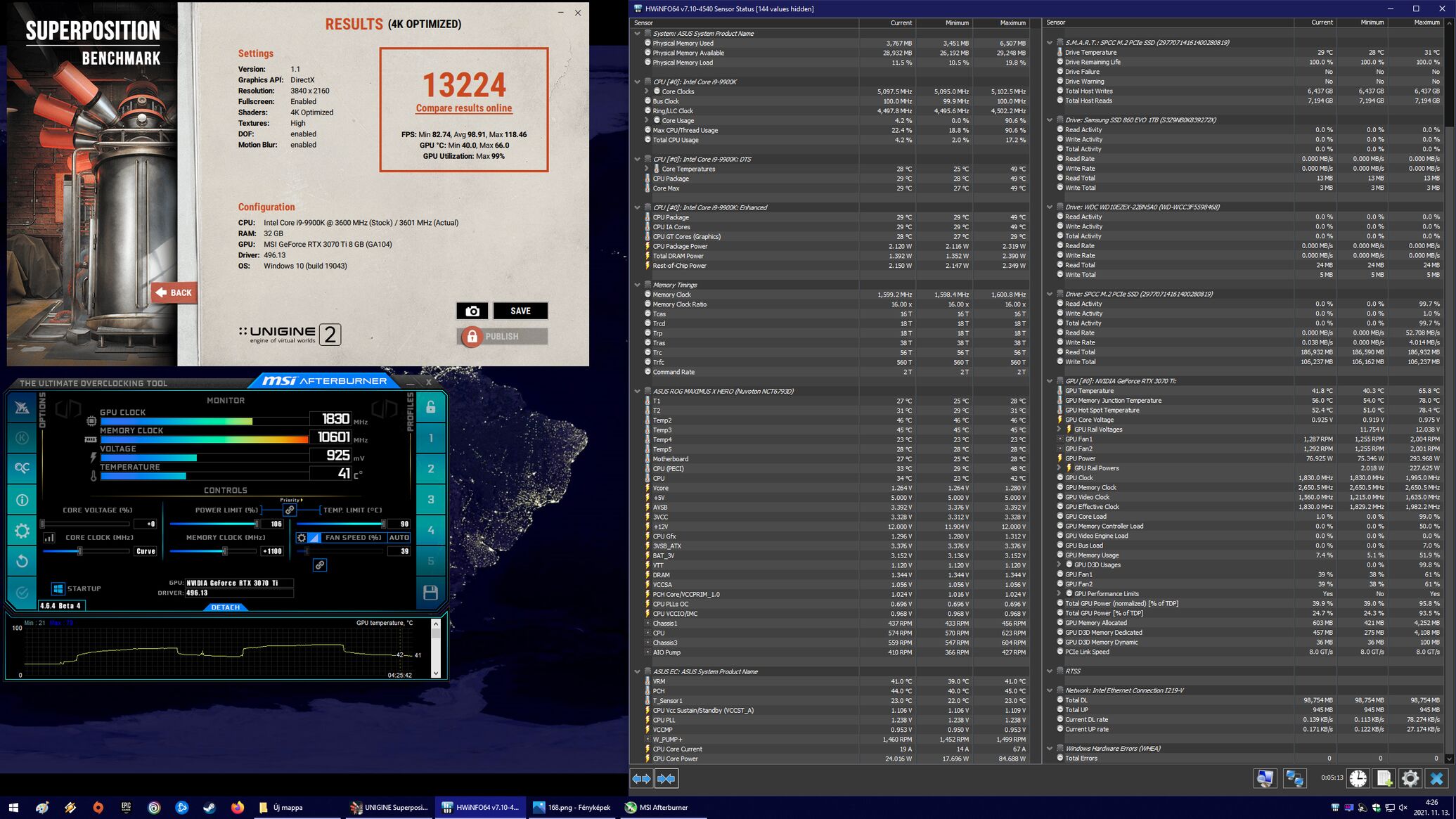Screen dimensions: 1456x819
Task: Click Curve value of core clock
Action: point(146,551)
